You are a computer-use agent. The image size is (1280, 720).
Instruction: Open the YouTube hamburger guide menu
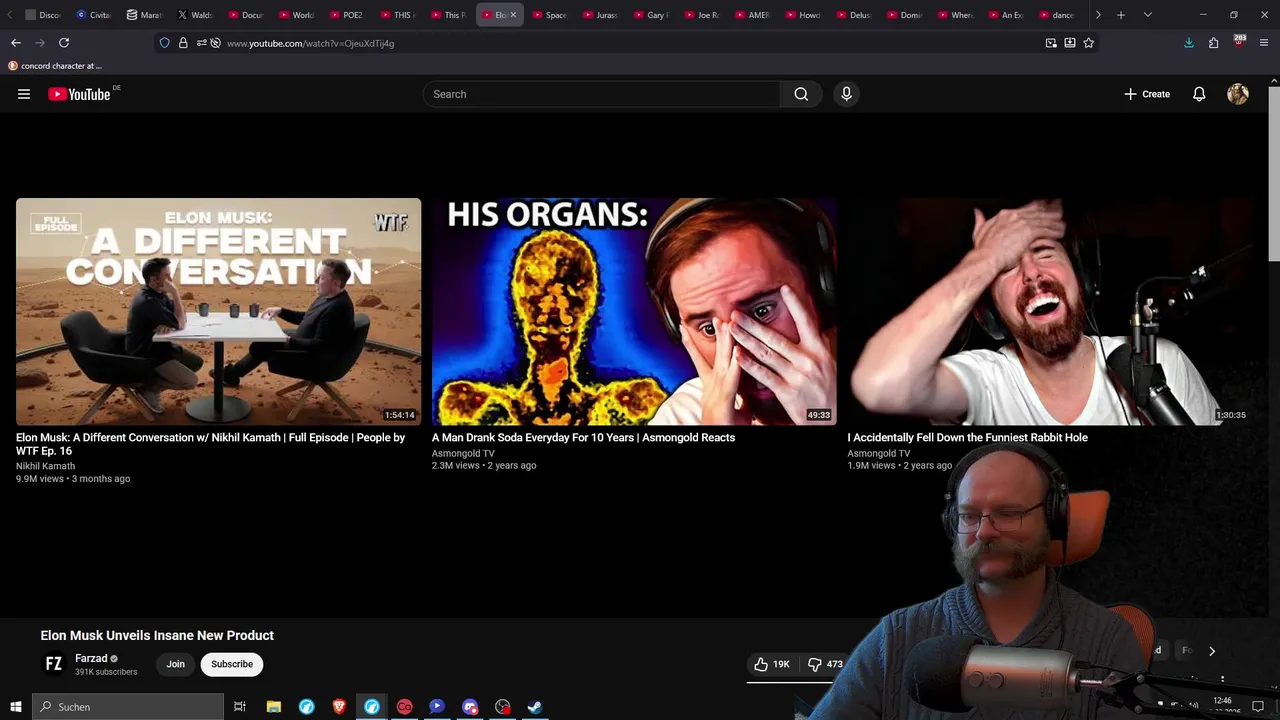point(24,94)
